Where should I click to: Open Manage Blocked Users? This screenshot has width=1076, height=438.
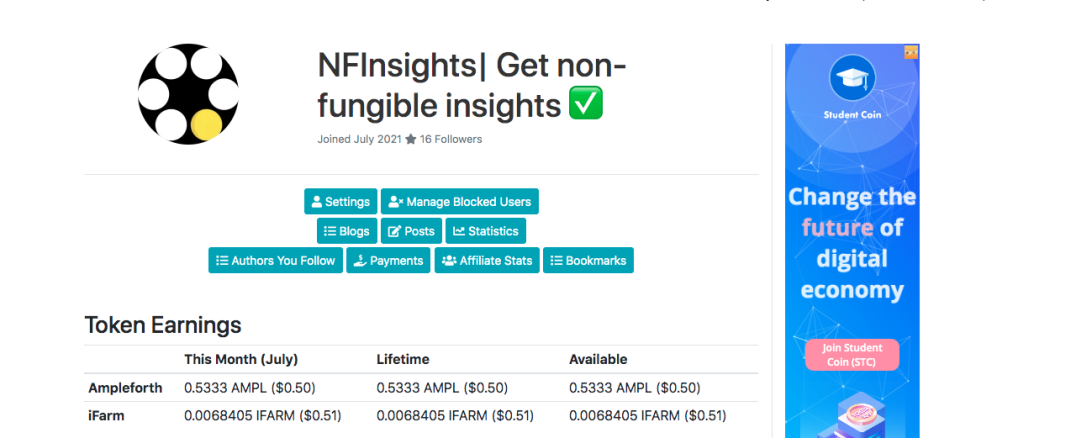click(460, 202)
